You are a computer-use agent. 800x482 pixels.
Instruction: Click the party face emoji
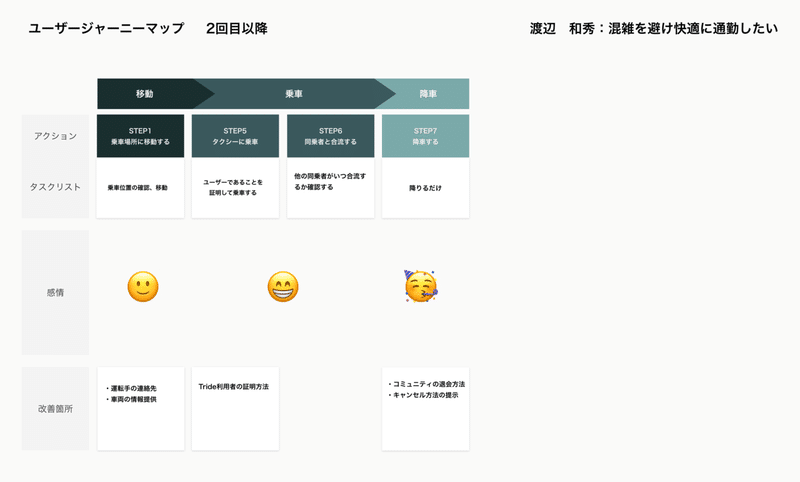[421, 286]
